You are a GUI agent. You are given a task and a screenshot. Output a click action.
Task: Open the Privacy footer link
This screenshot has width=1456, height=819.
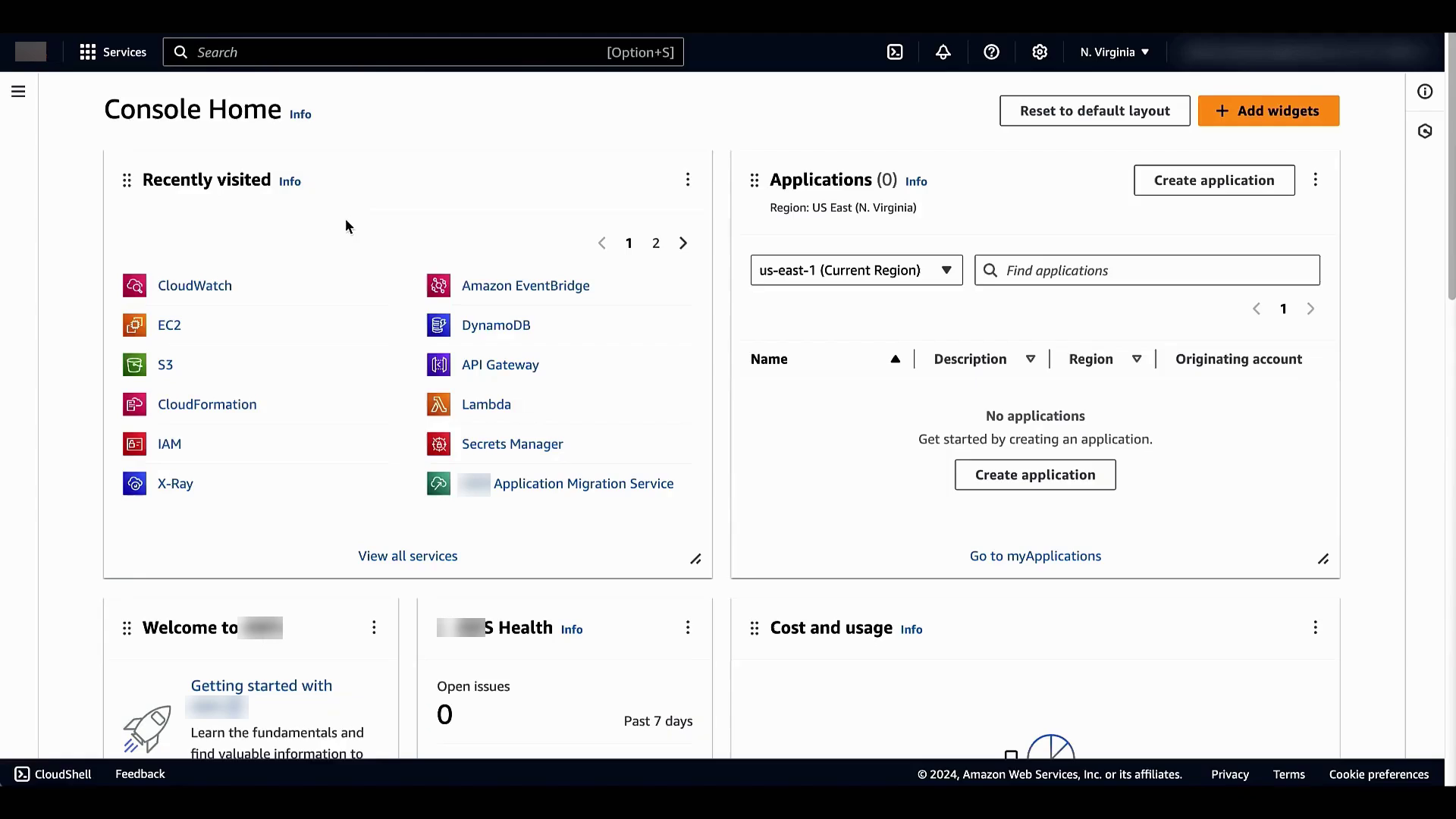click(1229, 774)
